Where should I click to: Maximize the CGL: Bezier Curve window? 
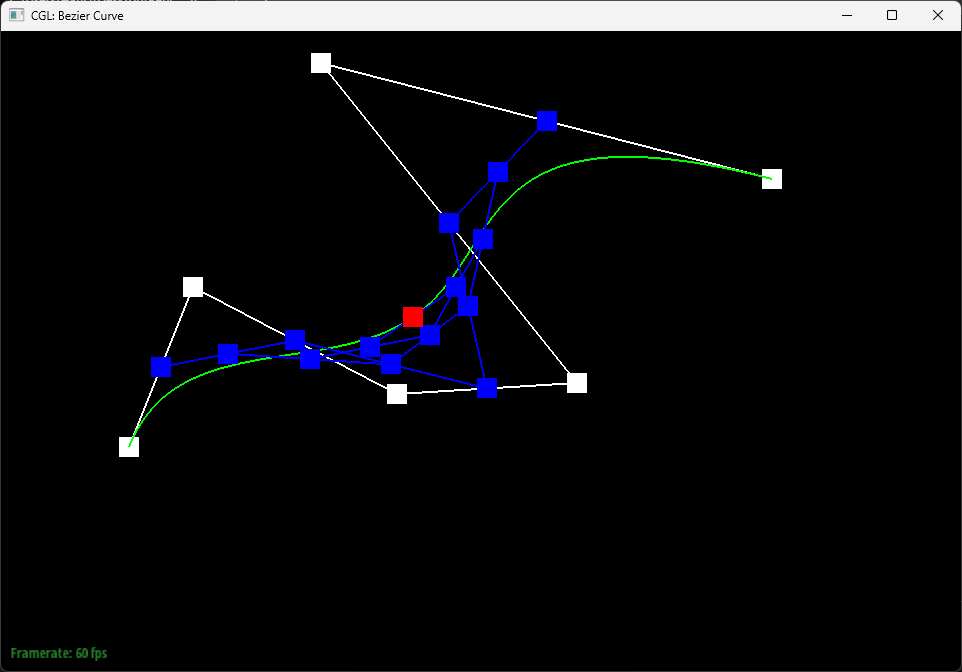point(892,15)
